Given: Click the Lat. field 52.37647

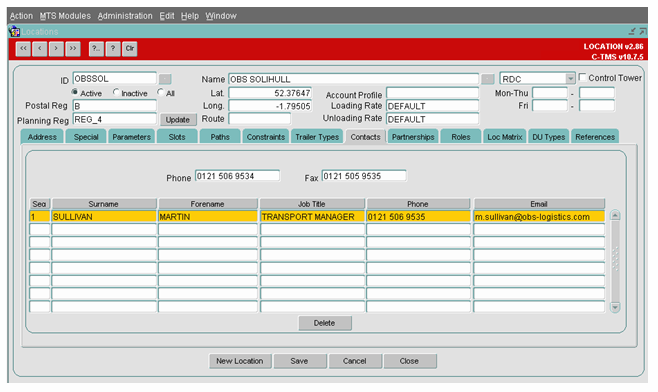Looking at the screenshot, I should (x=270, y=93).
